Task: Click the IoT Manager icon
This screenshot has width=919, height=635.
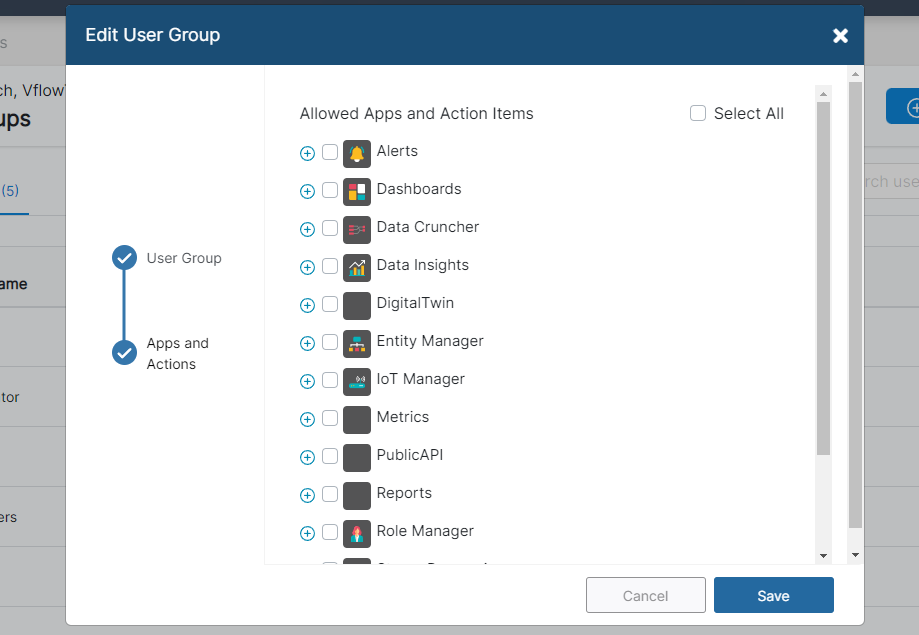Action: pyautogui.click(x=357, y=381)
